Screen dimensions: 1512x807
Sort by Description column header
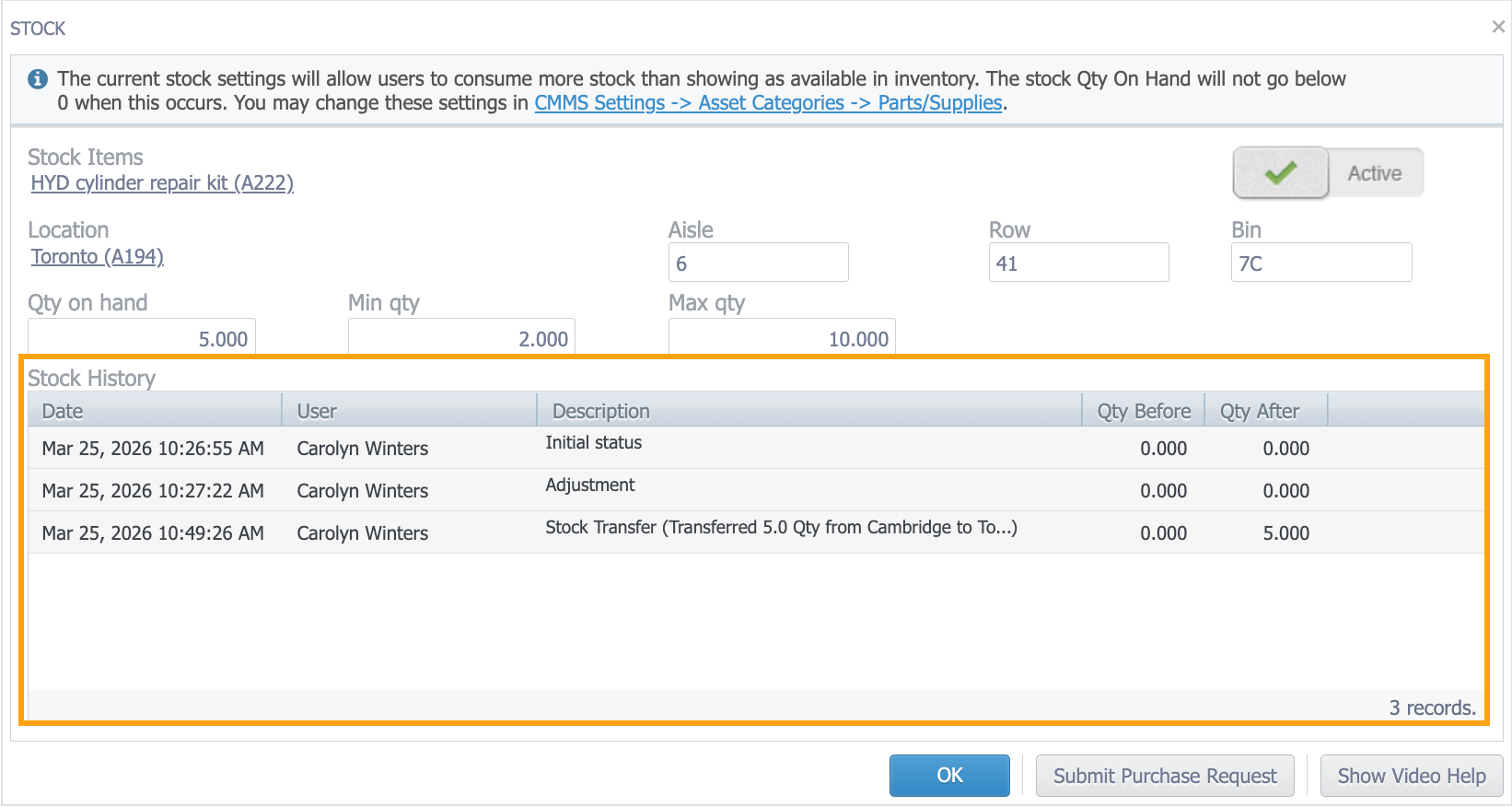pos(808,411)
